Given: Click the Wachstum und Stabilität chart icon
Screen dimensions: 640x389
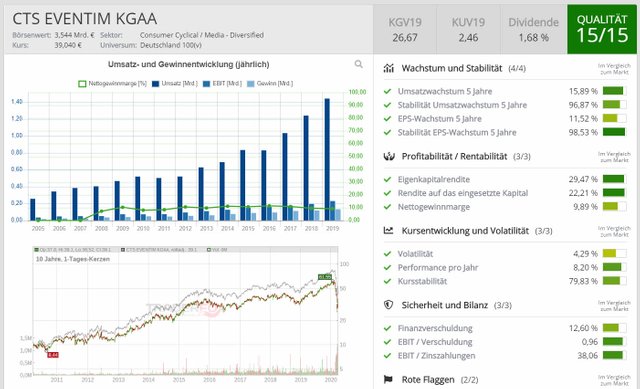Looking at the screenshot, I should pyautogui.click(x=389, y=68).
